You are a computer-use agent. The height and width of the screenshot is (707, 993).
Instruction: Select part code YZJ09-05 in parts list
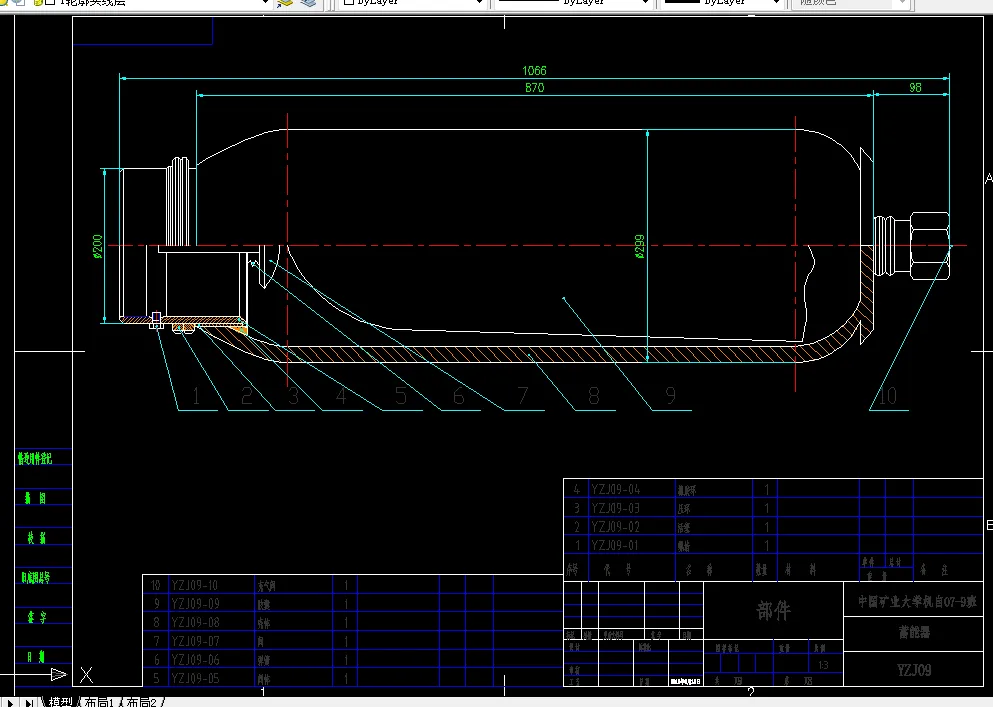tap(195, 678)
